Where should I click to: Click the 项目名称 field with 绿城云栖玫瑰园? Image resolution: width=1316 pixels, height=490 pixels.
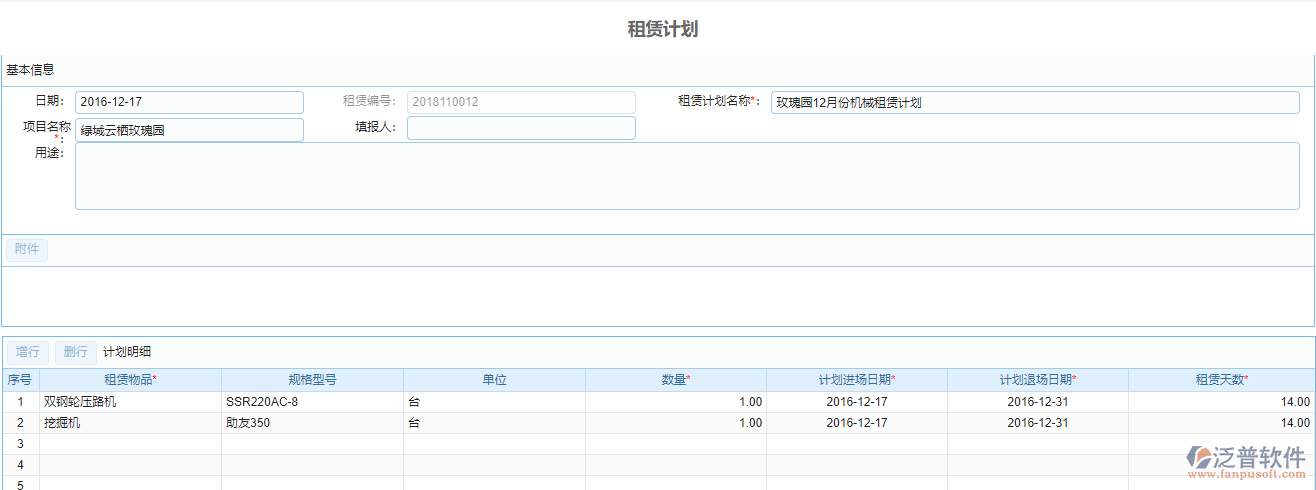[189, 130]
